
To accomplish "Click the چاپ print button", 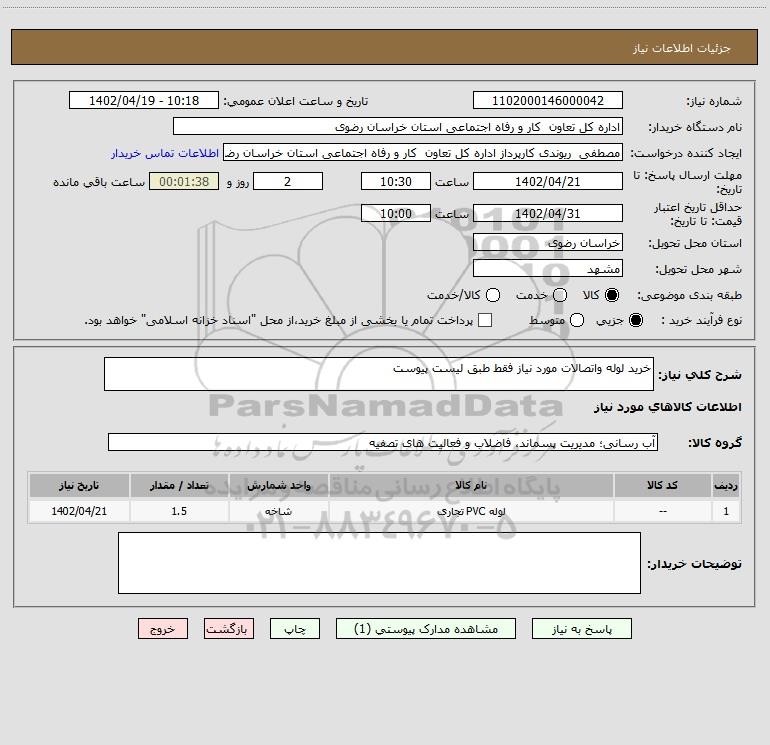I will click(x=295, y=629).
